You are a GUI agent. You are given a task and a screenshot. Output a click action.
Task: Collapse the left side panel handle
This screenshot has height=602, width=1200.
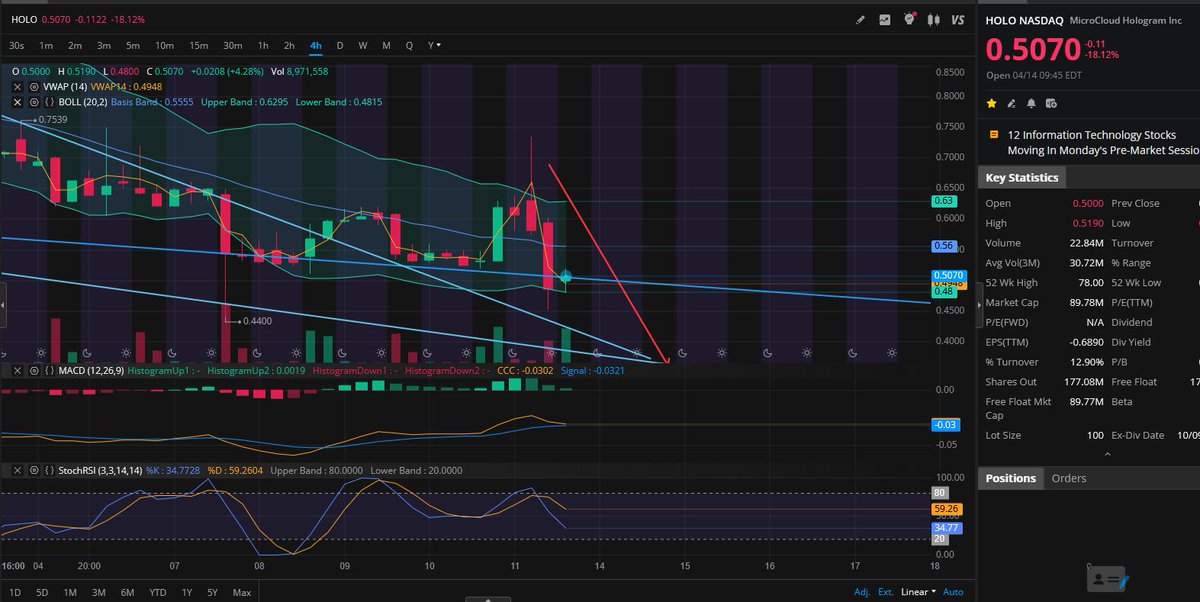pyautogui.click(x=3, y=304)
